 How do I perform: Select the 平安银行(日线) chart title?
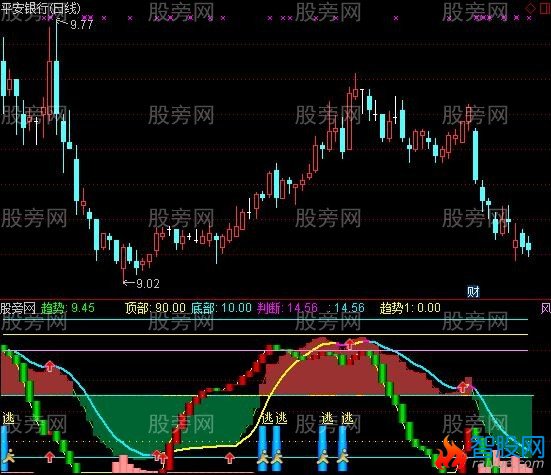[x=40, y=8]
